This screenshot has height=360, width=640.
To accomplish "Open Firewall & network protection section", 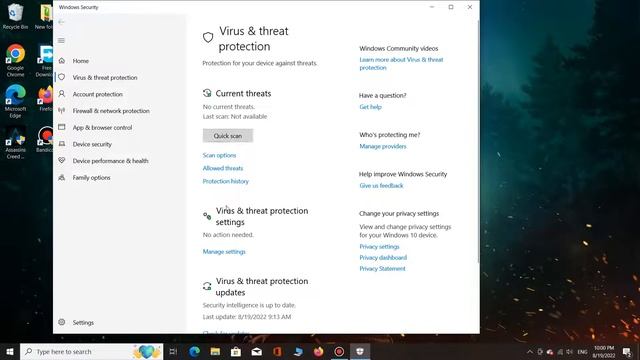I will 111,111.
